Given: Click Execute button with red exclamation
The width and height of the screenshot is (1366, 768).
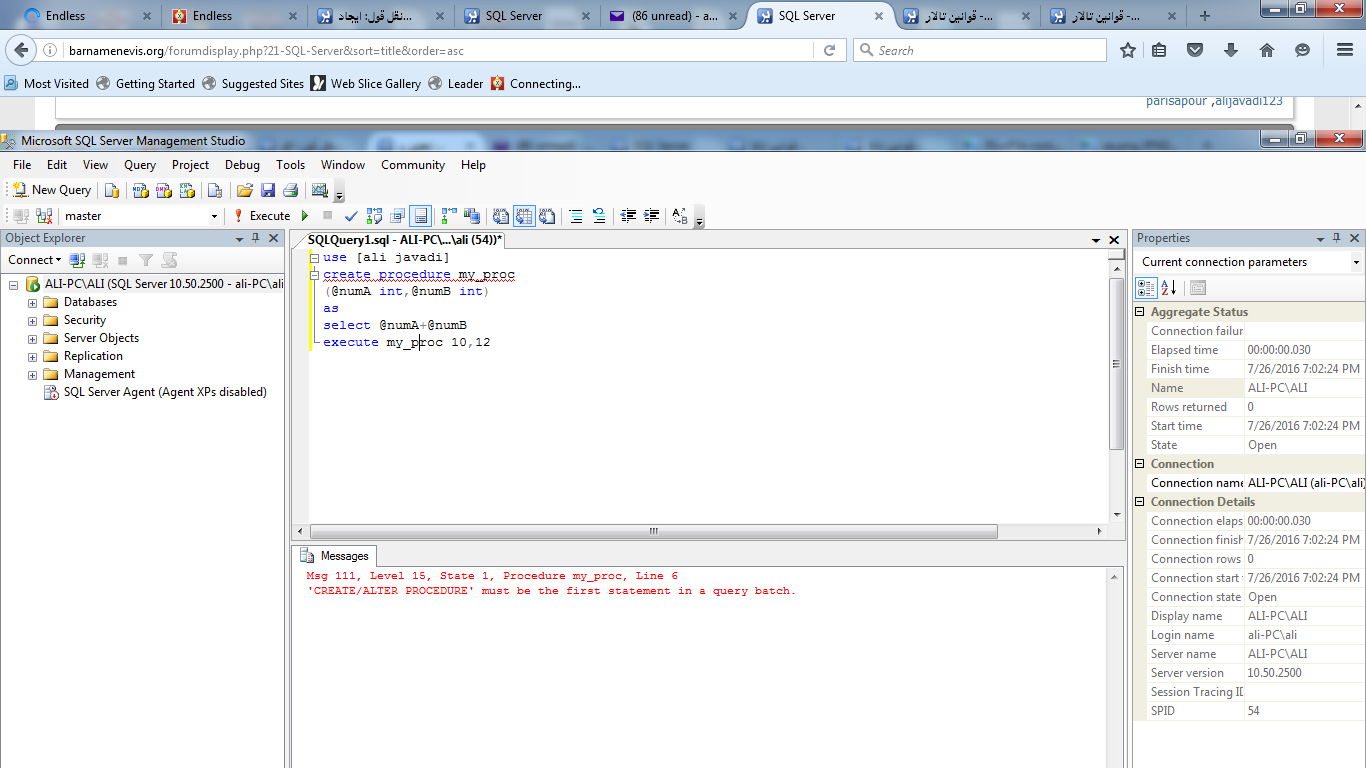Looking at the screenshot, I should (262, 216).
